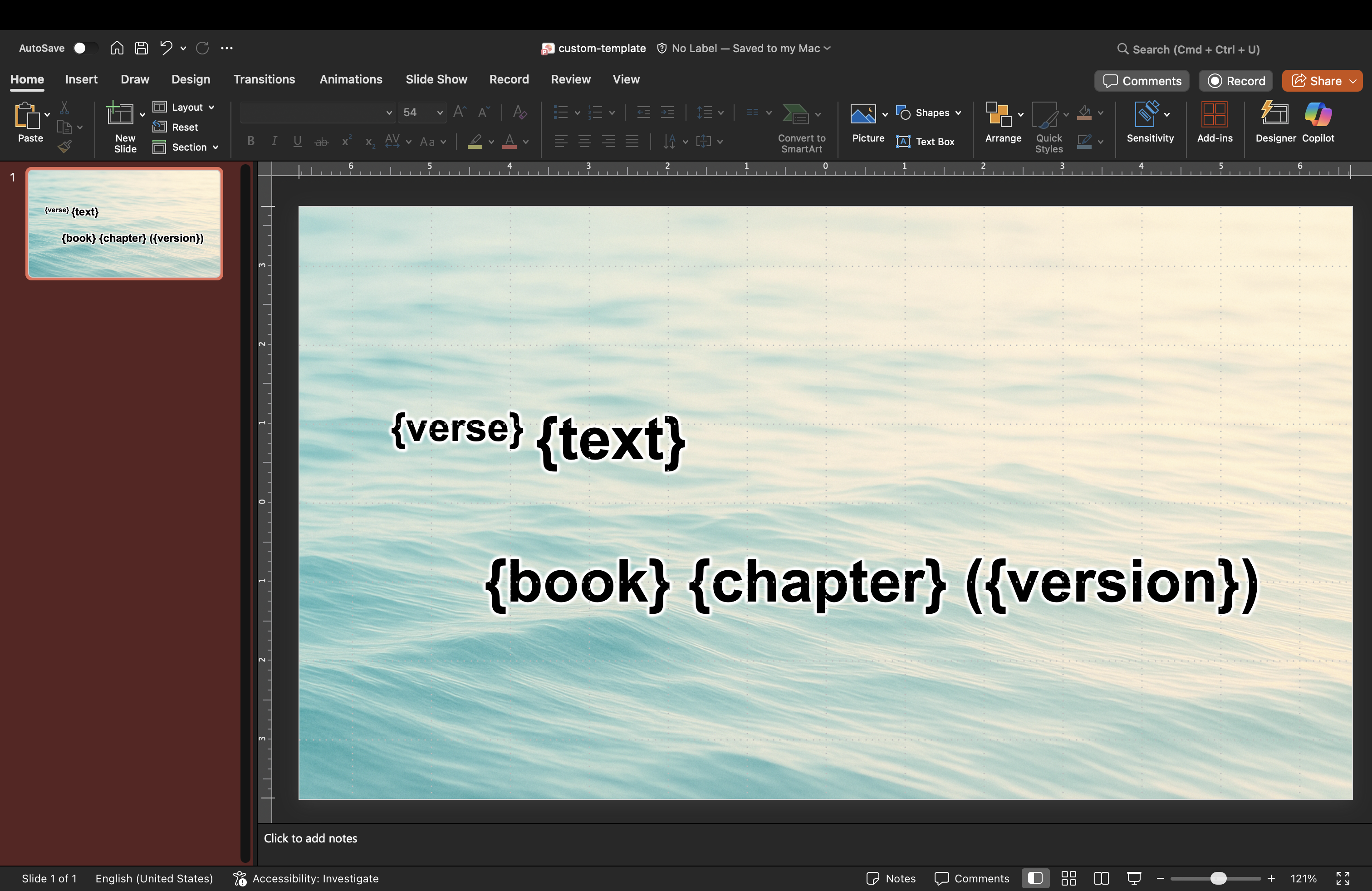Screen dimensions: 1372x891
Task: Paste clipboard contents
Action: click(x=27, y=122)
